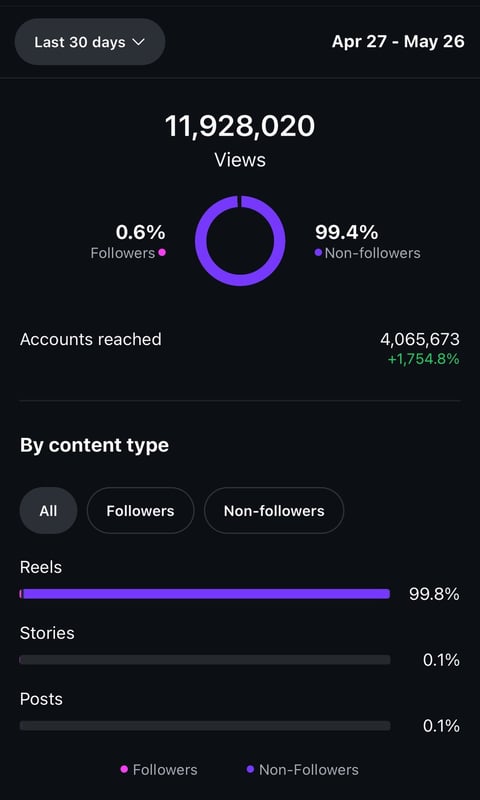Tap the Reels purple progress bar
The image size is (480, 800).
(x=205, y=594)
